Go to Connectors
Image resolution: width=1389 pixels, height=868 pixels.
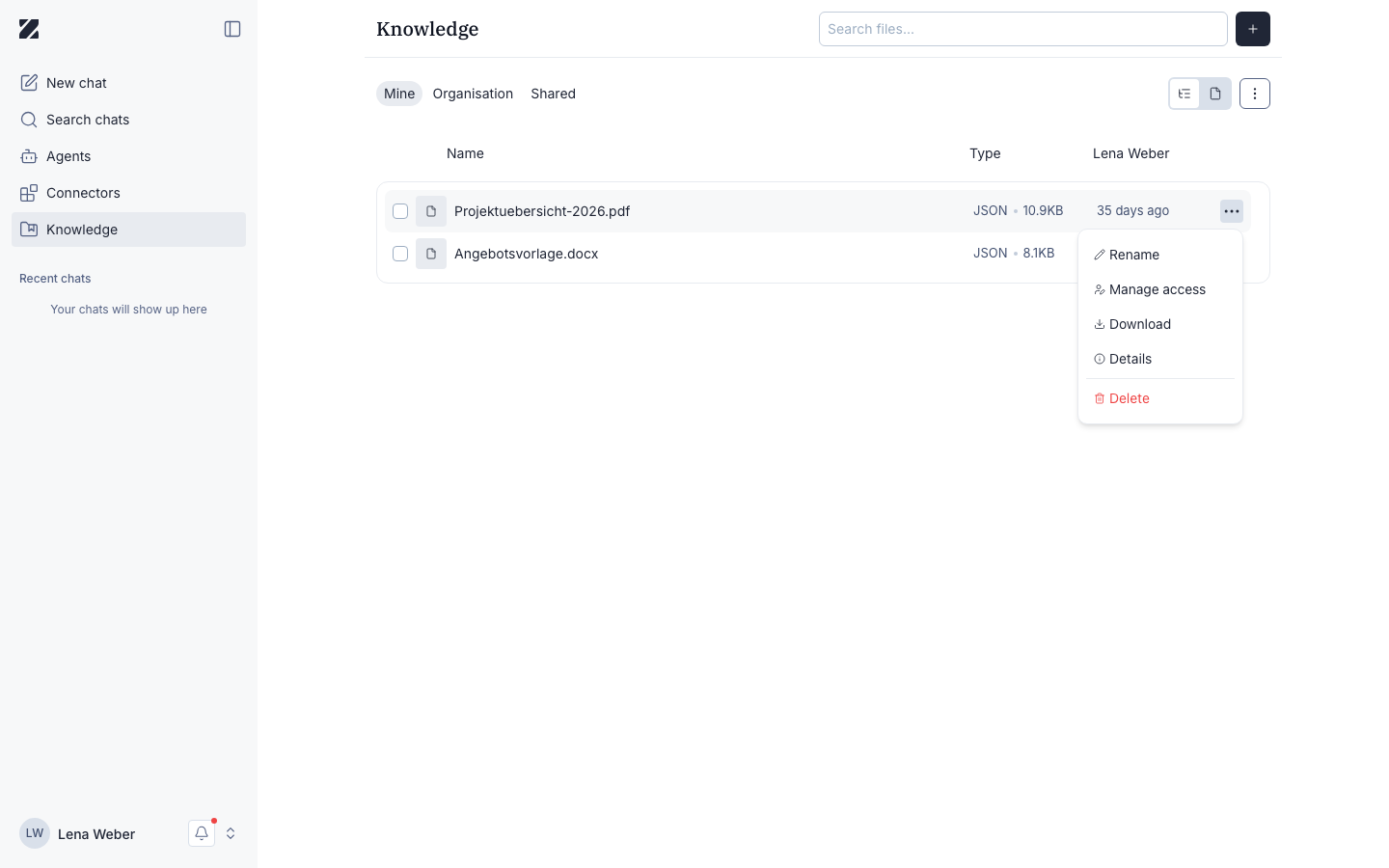tap(128, 193)
